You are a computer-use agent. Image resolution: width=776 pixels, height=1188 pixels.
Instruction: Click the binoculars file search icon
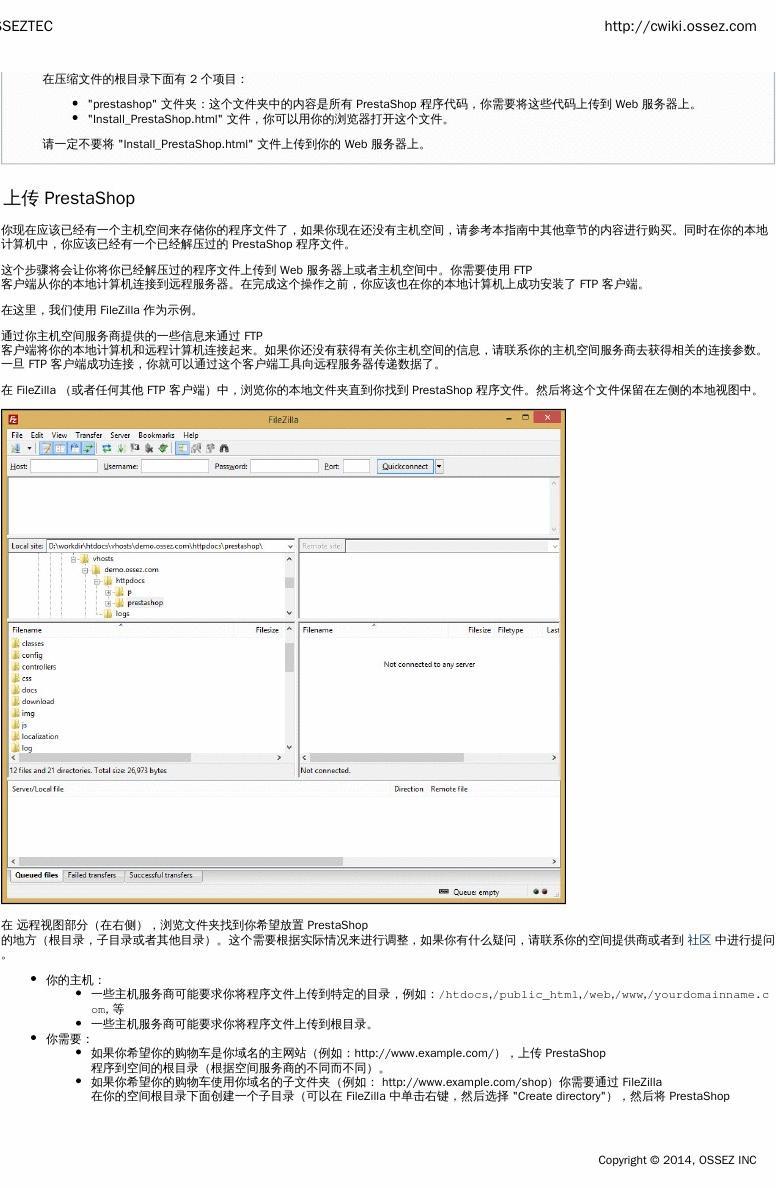point(224,449)
